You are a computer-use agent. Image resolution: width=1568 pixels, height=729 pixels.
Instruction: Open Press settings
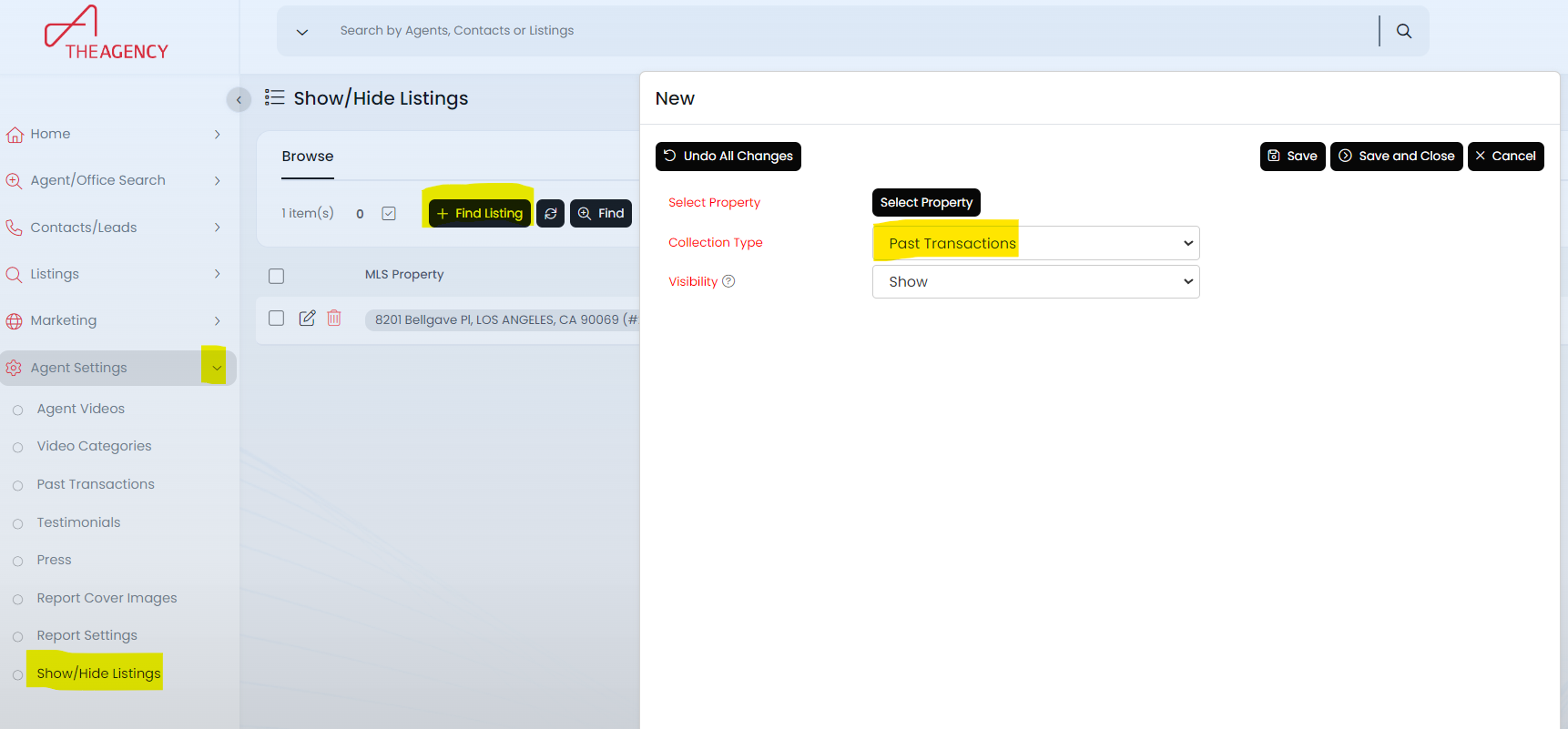point(54,560)
